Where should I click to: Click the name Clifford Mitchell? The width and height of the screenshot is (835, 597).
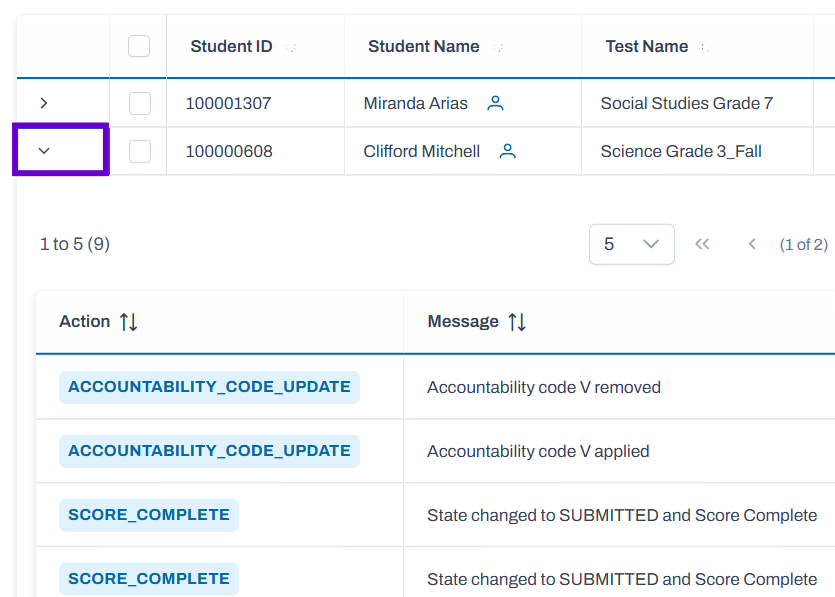421,151
